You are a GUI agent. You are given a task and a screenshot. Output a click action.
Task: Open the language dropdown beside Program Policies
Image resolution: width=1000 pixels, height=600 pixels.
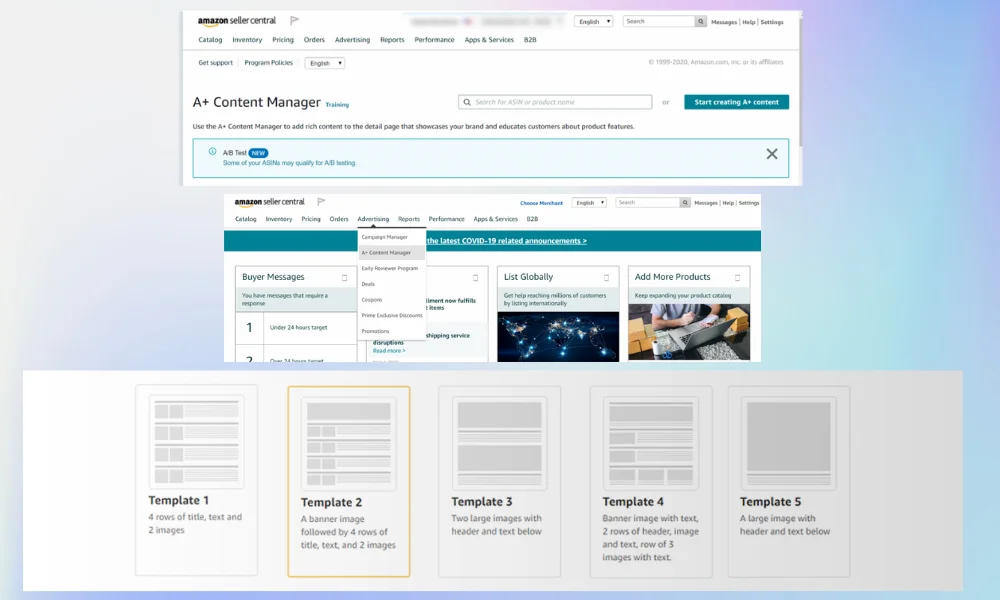click(325, 63)
